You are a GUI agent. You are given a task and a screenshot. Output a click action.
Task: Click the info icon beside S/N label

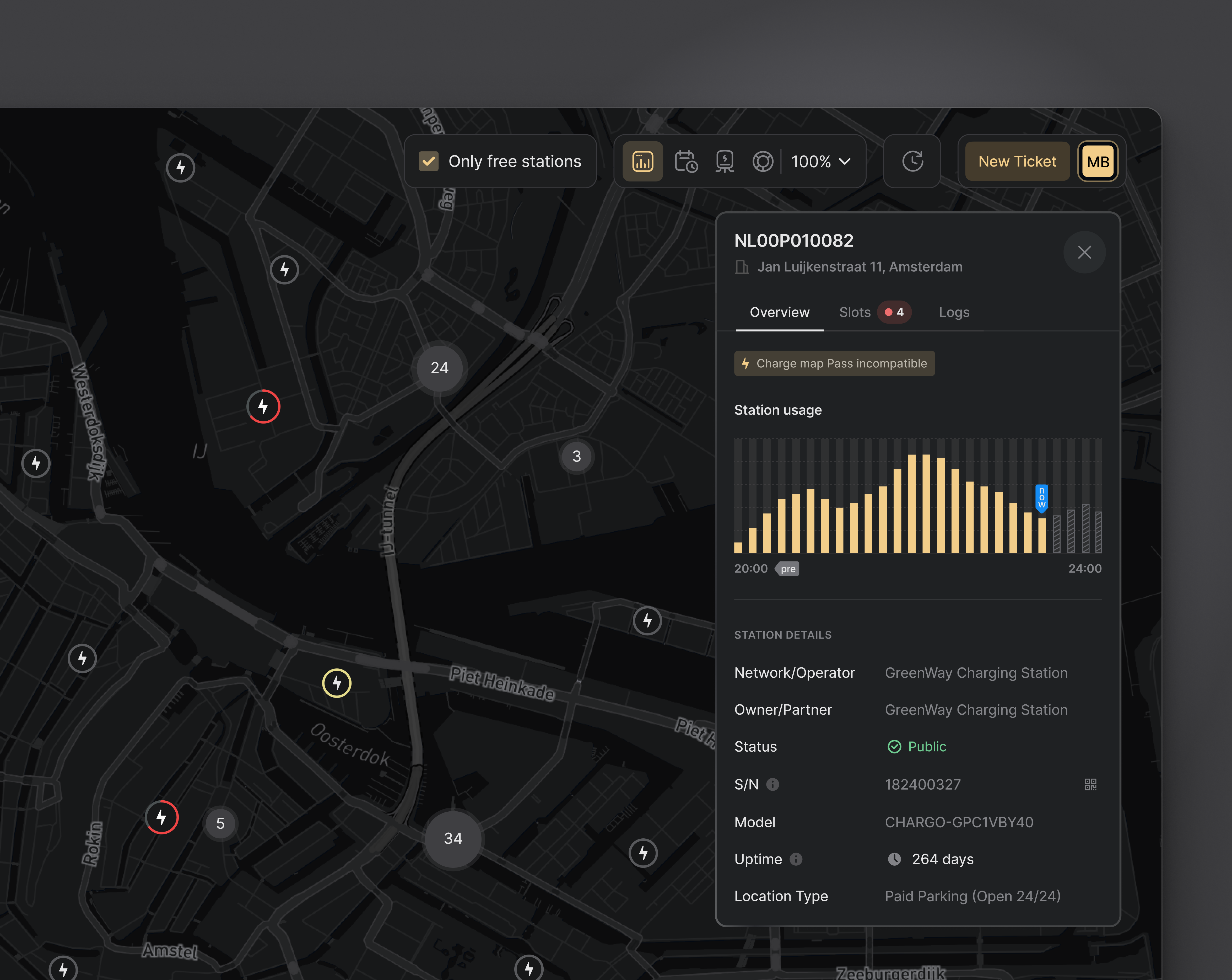(773, 784)
